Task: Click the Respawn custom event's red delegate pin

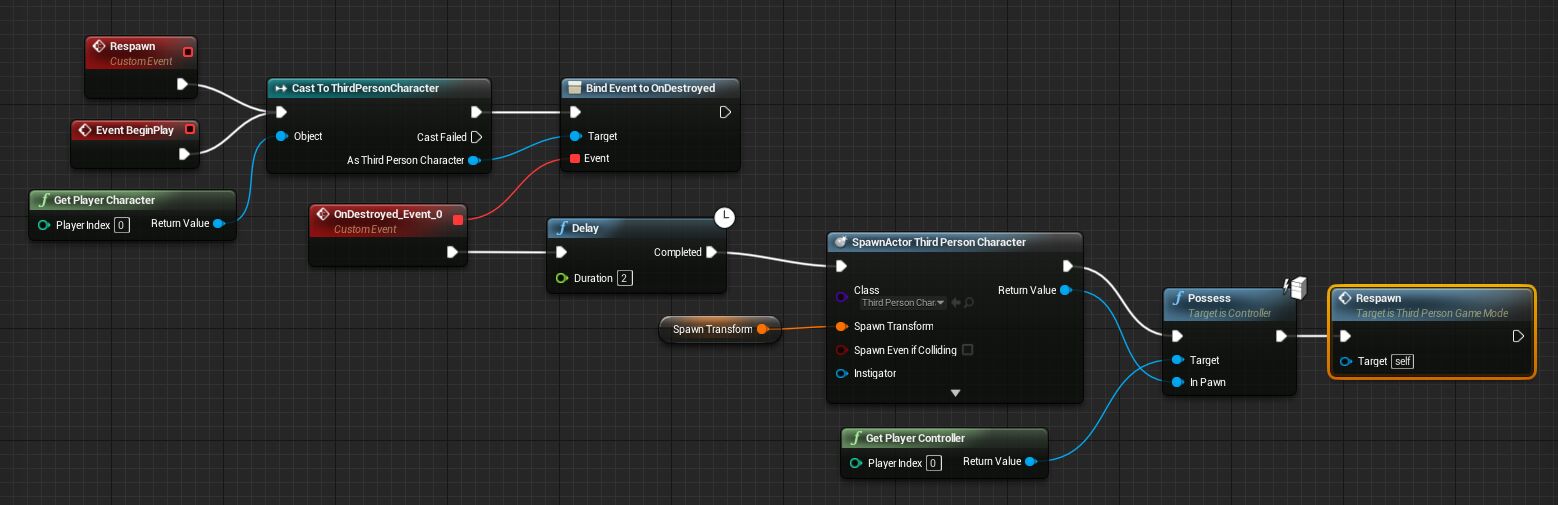Action: 188,51
